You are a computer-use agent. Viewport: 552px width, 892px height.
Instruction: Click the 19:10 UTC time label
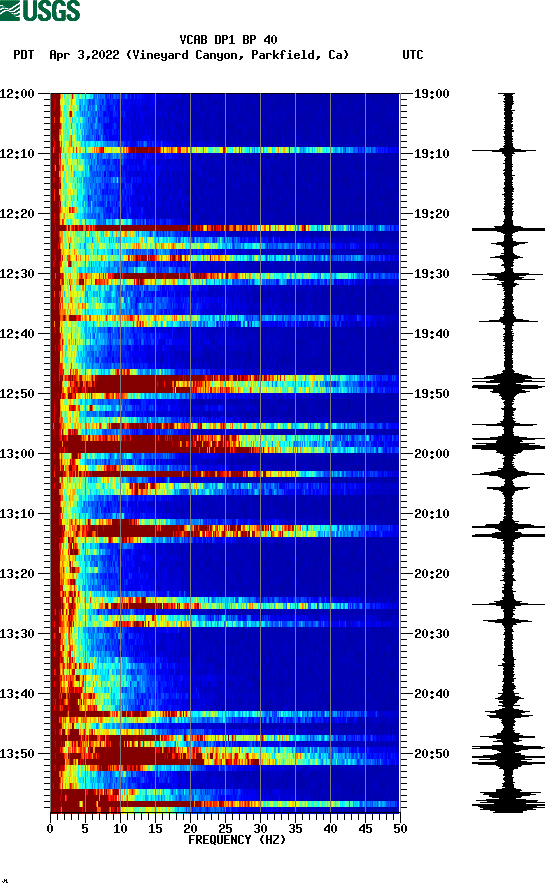click(431, 154)
